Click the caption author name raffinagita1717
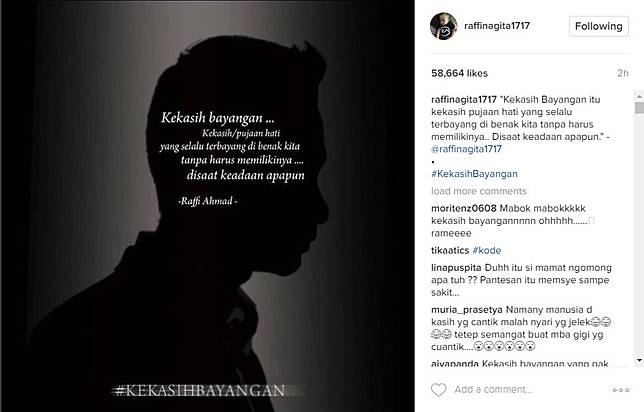The image size is (644, 412). [464, 99]
